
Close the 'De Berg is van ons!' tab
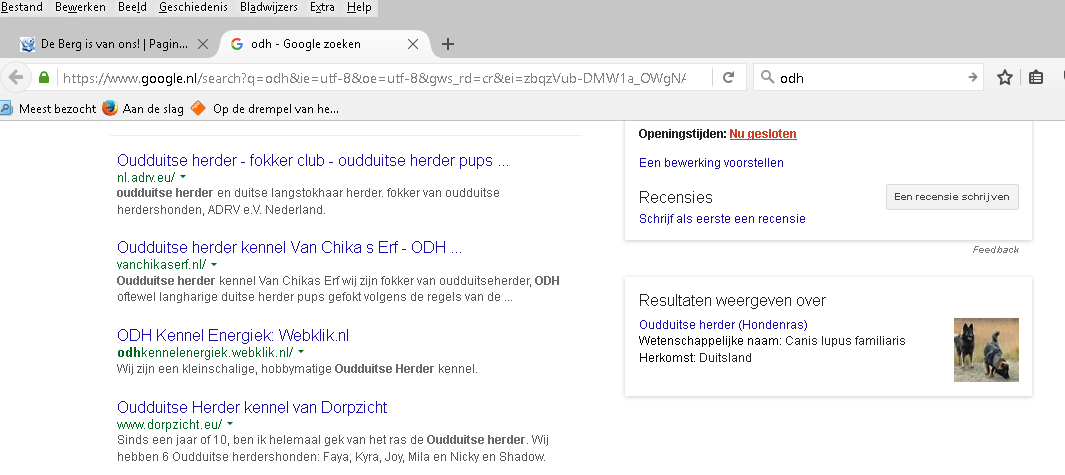202,44
